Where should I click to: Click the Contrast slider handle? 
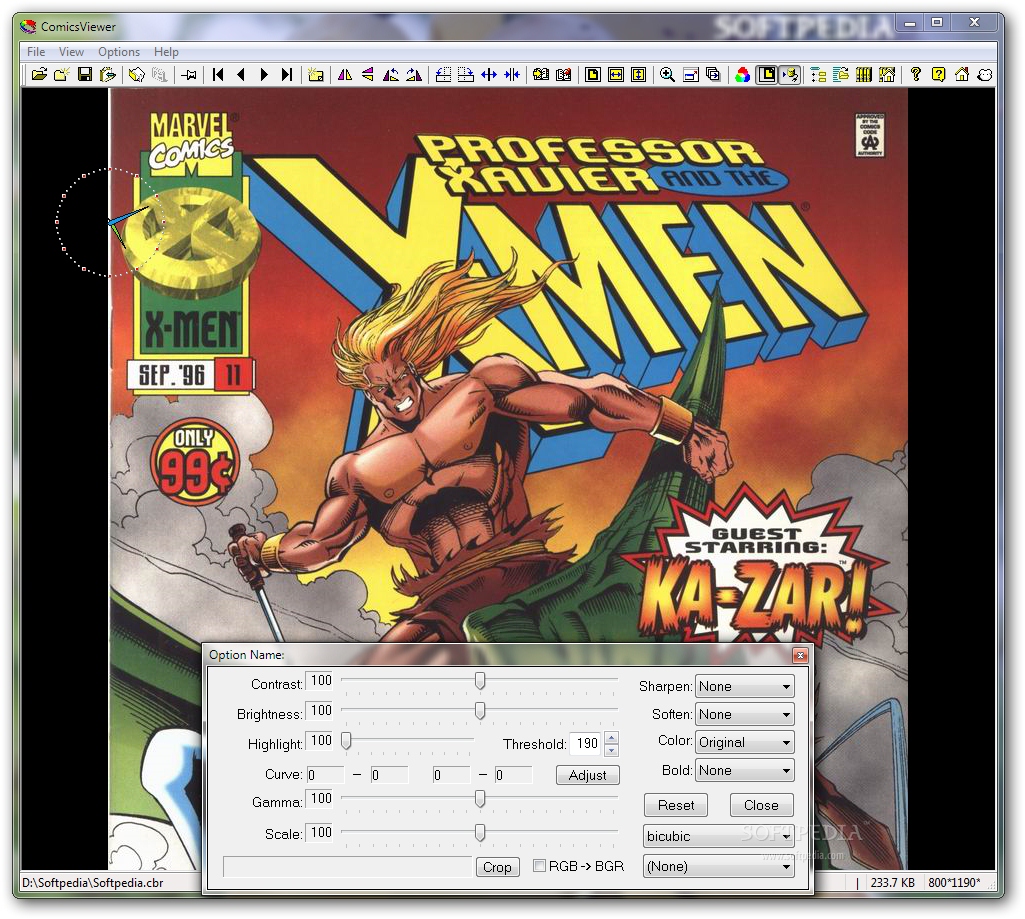point(480,680)
